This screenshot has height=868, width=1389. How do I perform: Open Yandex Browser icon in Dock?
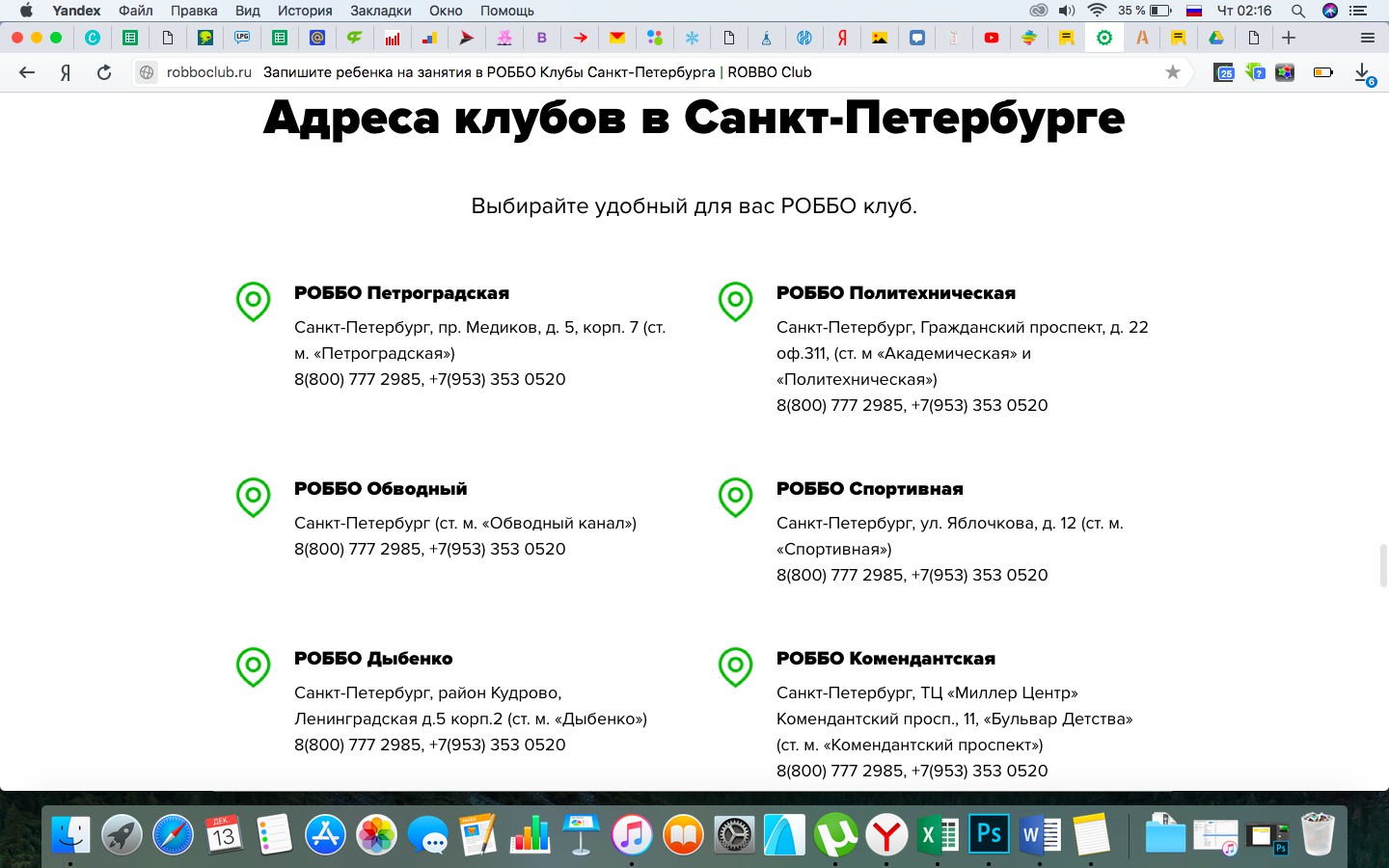tap(887, 834)
